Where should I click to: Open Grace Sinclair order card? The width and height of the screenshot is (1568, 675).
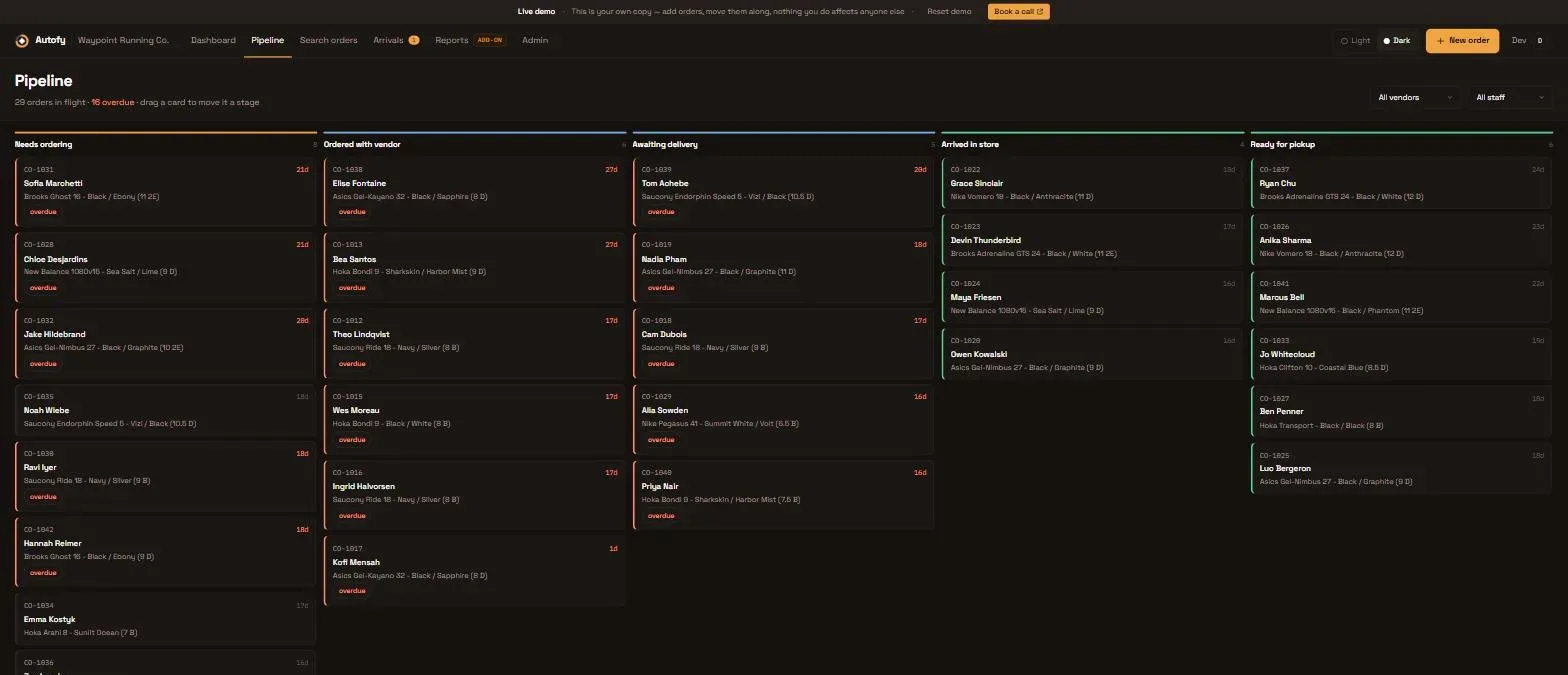click(x=1093, y=182)
